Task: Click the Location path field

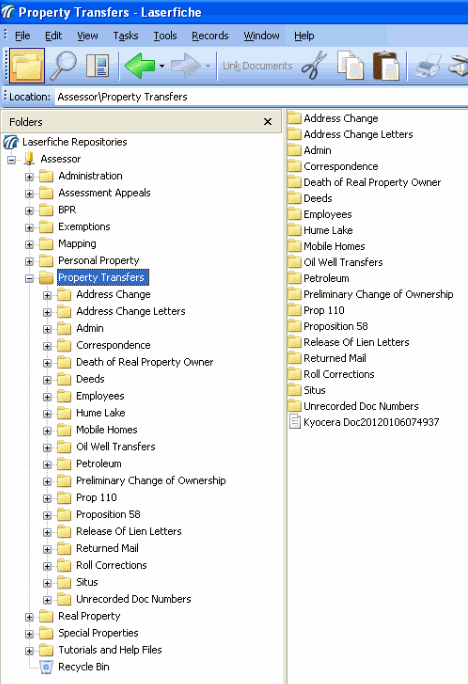Action: click(x=262, y=97)
